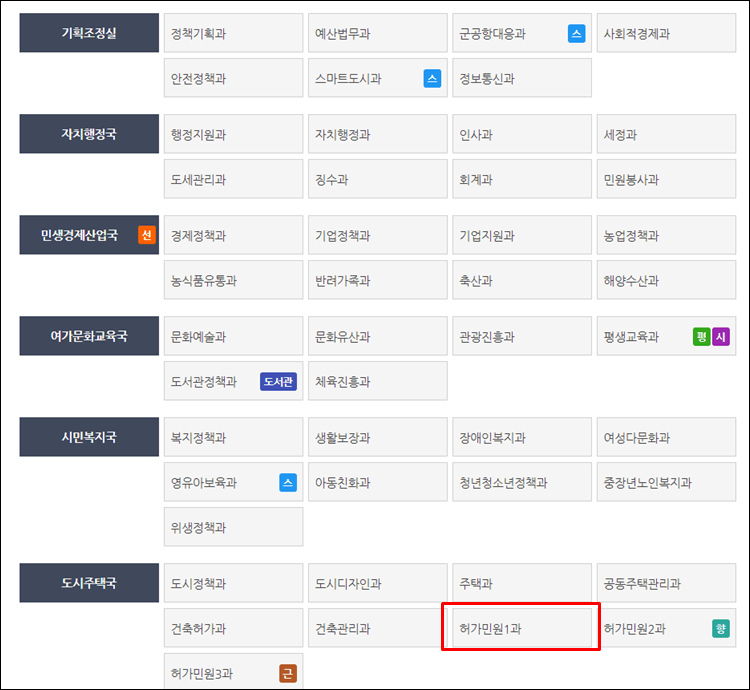Open 반려가족과 department
Image resolution: width=750 pixels, height=690 pixels.
pos(378,280)
